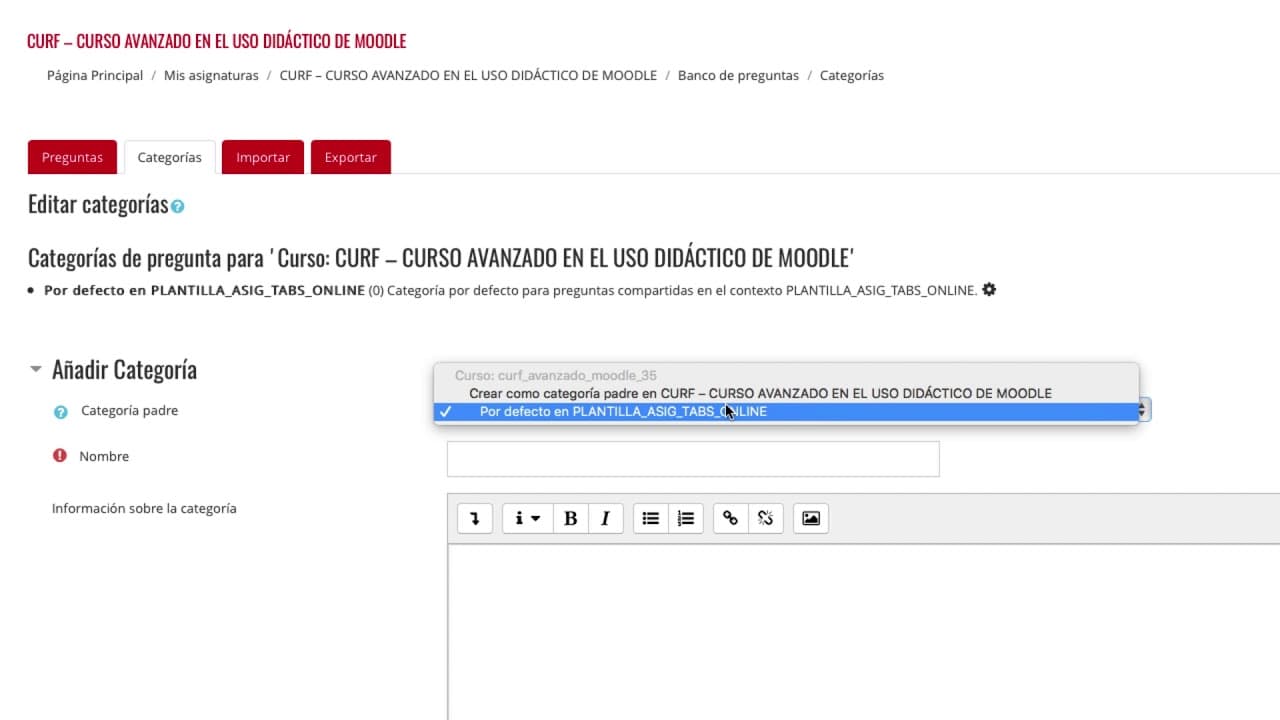Click the 'Editar categorías' heading text

pyautogui.click(x=98, y=204)
